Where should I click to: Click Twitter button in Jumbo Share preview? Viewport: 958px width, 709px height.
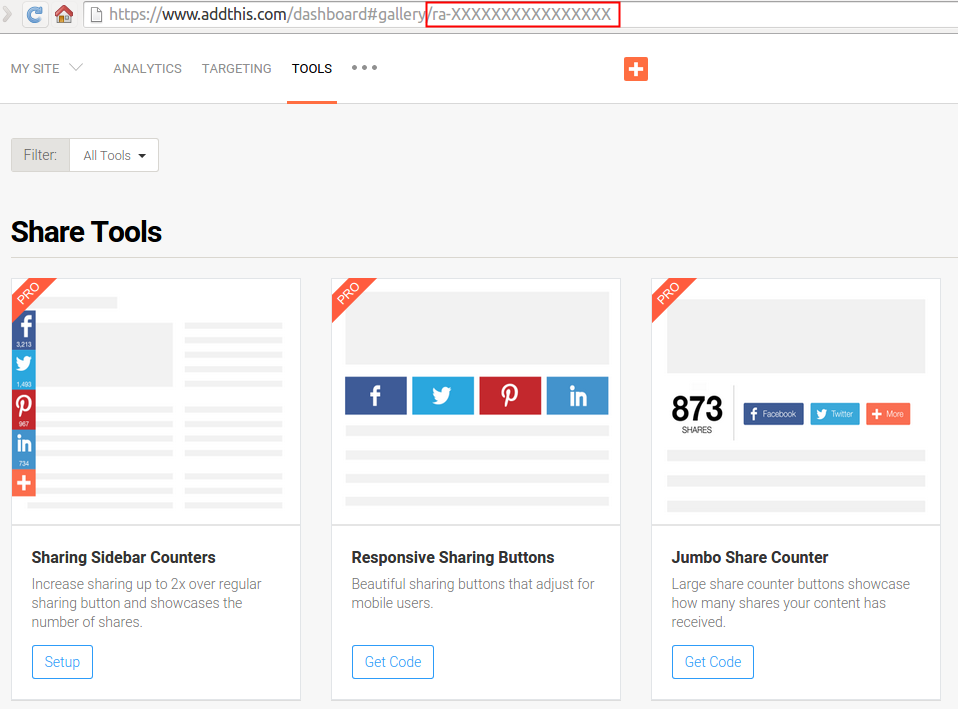pos(835,414)
